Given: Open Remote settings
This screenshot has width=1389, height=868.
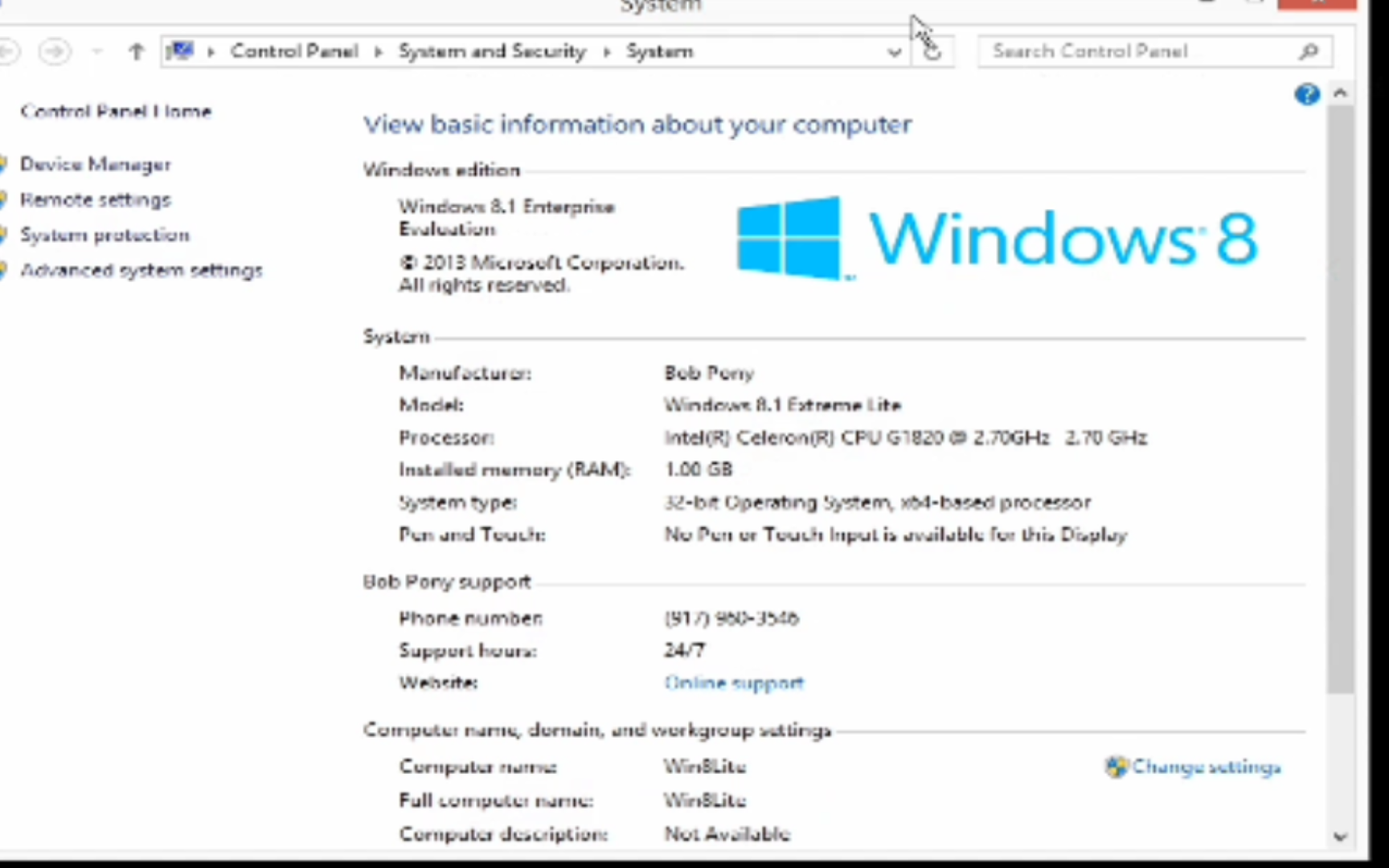Looking at the screenshot, I should click(x=96, y=199).
